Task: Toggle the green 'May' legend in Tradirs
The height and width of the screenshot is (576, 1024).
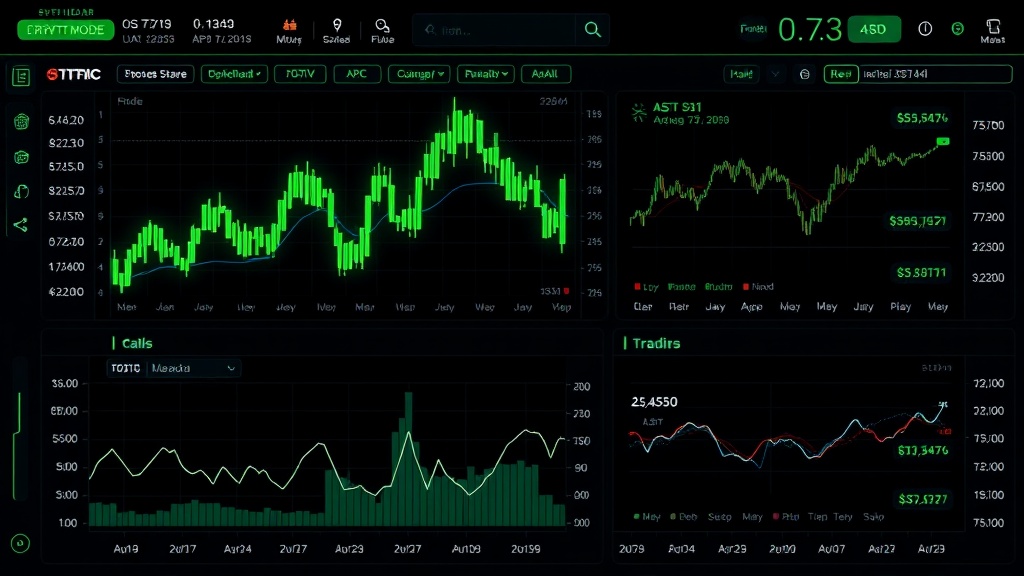Action: pos(647,517)
